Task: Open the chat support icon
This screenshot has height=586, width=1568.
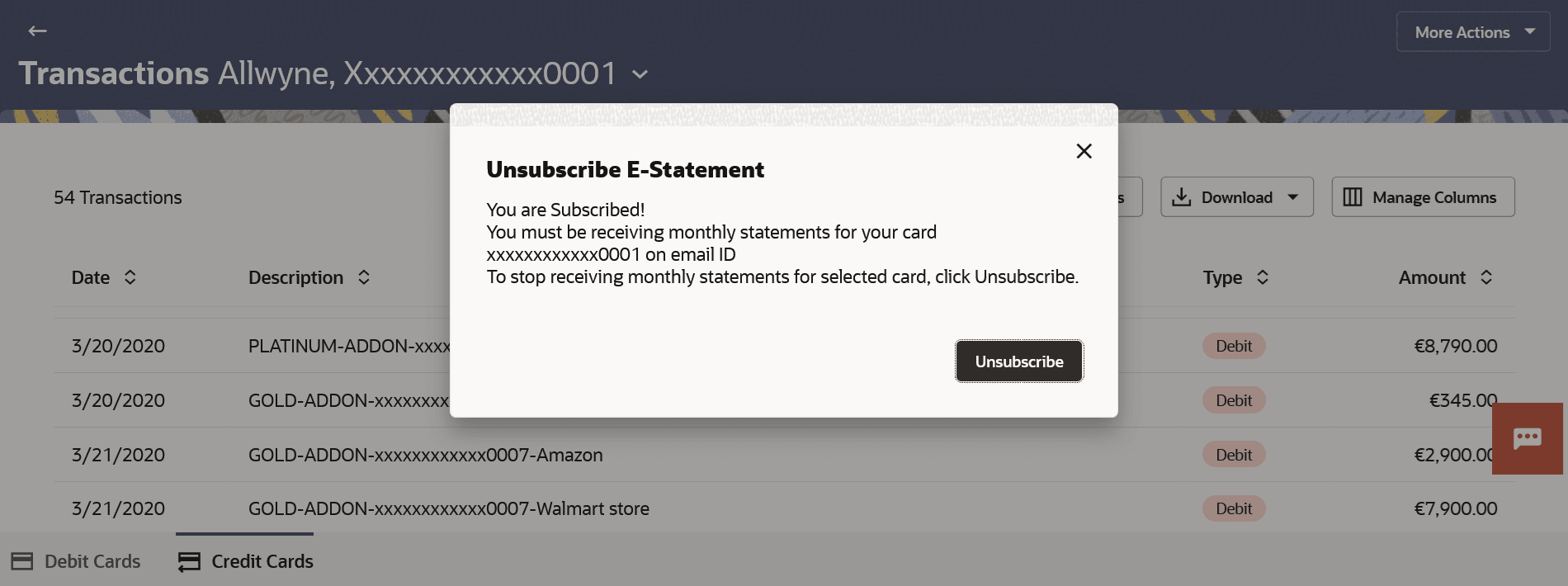Action: click(1527, 438)
